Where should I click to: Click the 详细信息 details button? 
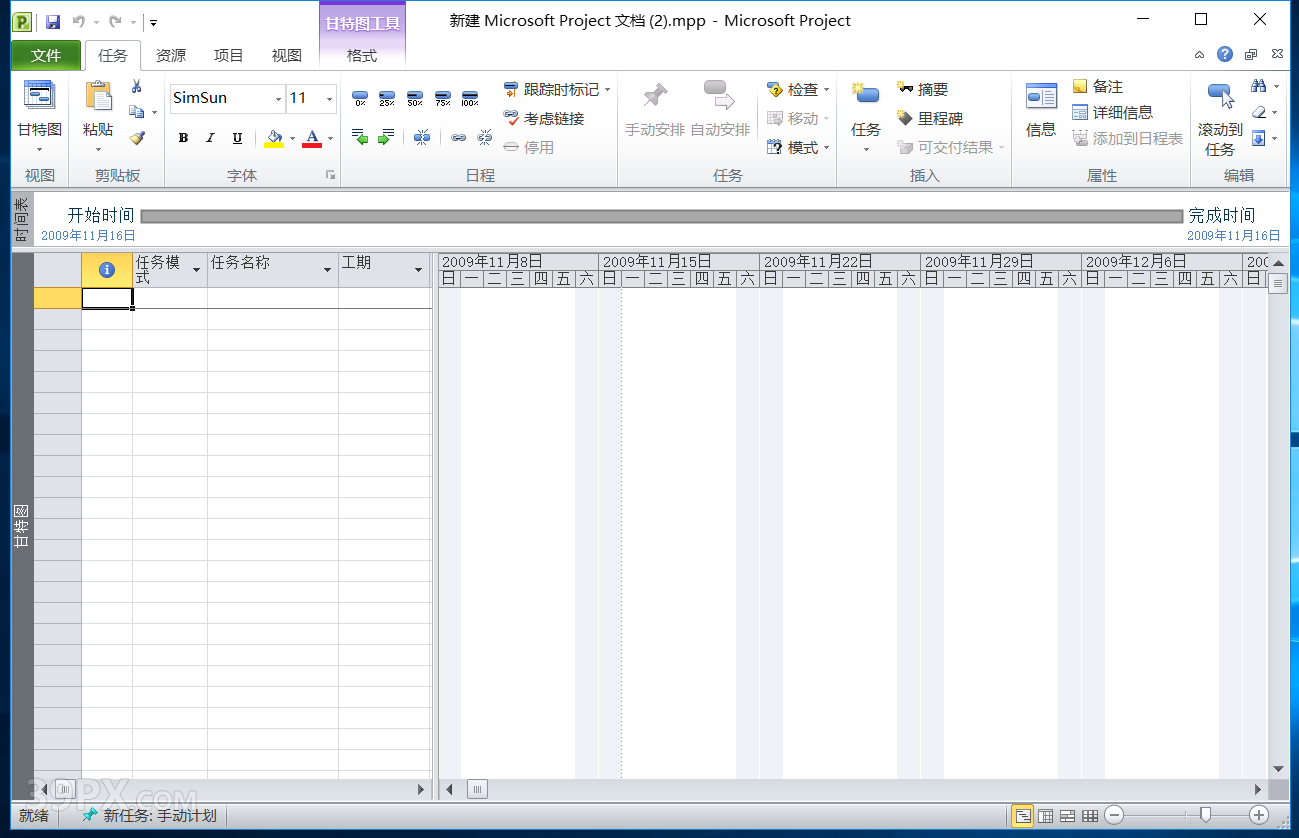[1112, 113]
